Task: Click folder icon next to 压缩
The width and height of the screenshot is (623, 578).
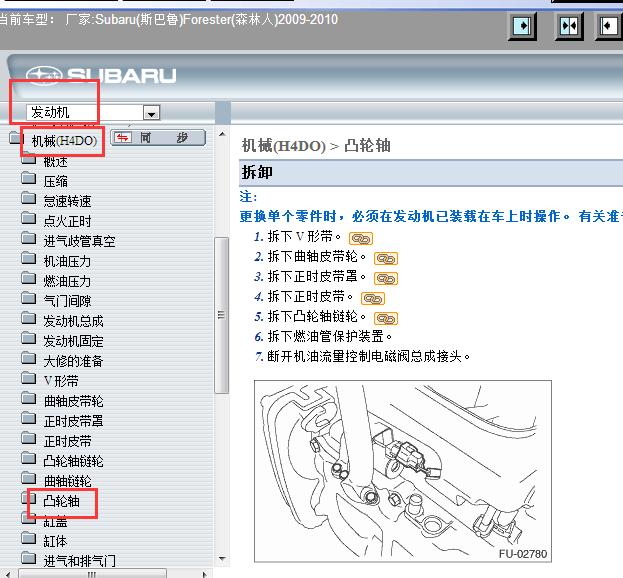Action: [x=28, y=178]
